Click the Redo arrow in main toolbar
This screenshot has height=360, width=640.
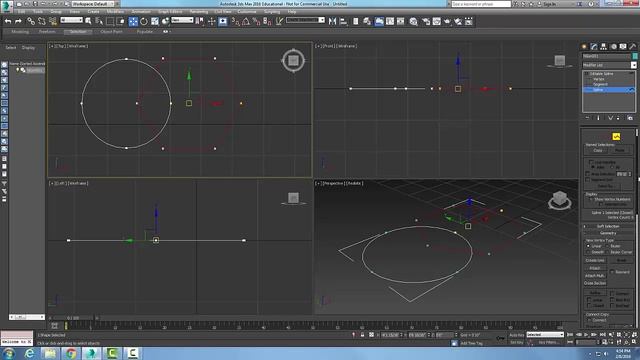point(18,21)
